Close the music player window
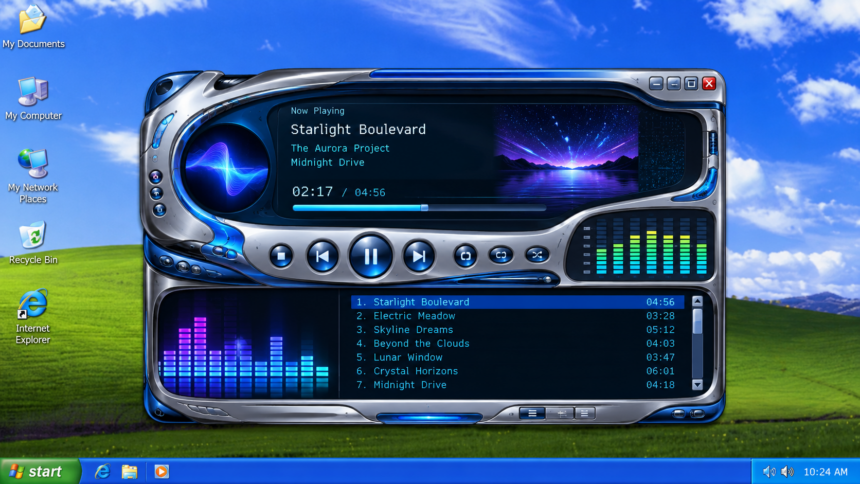Image resolution: width=860 pixels, height=484 pixels. [709, 83]
